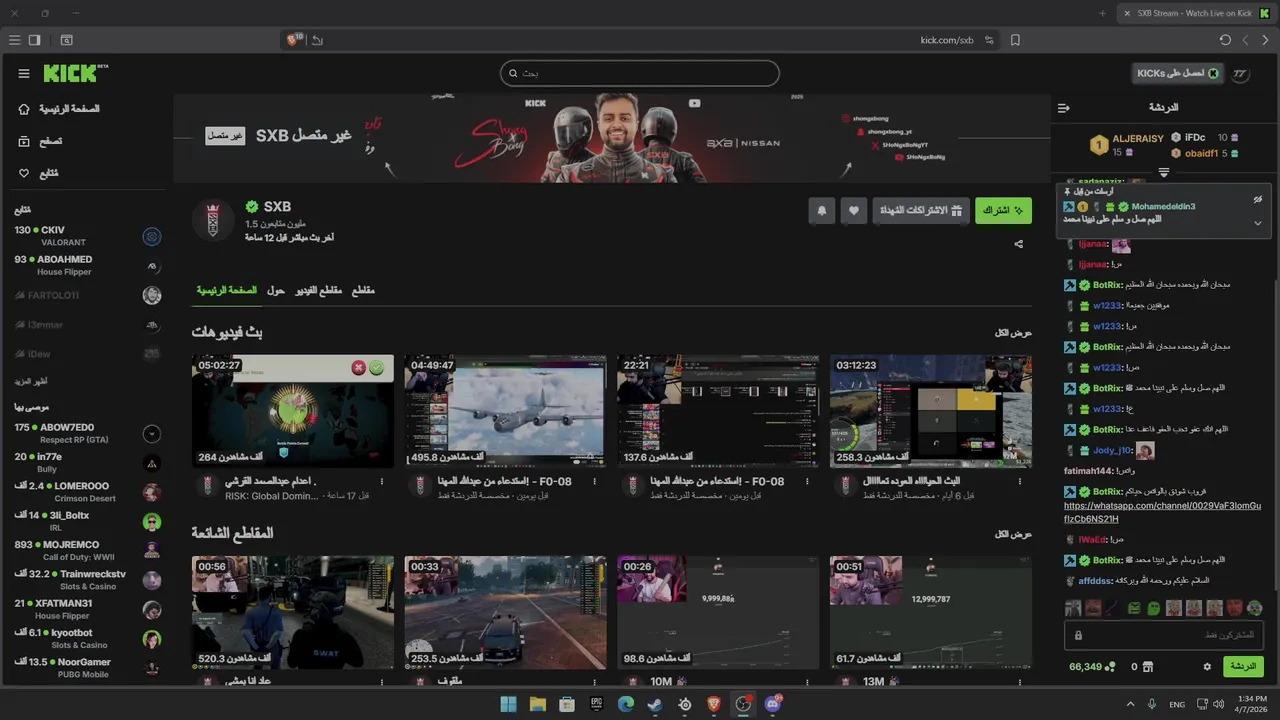The height and width of the screenshot is (720, 1280).
Task: Expand show more followed channels
Action: [30, 381]
